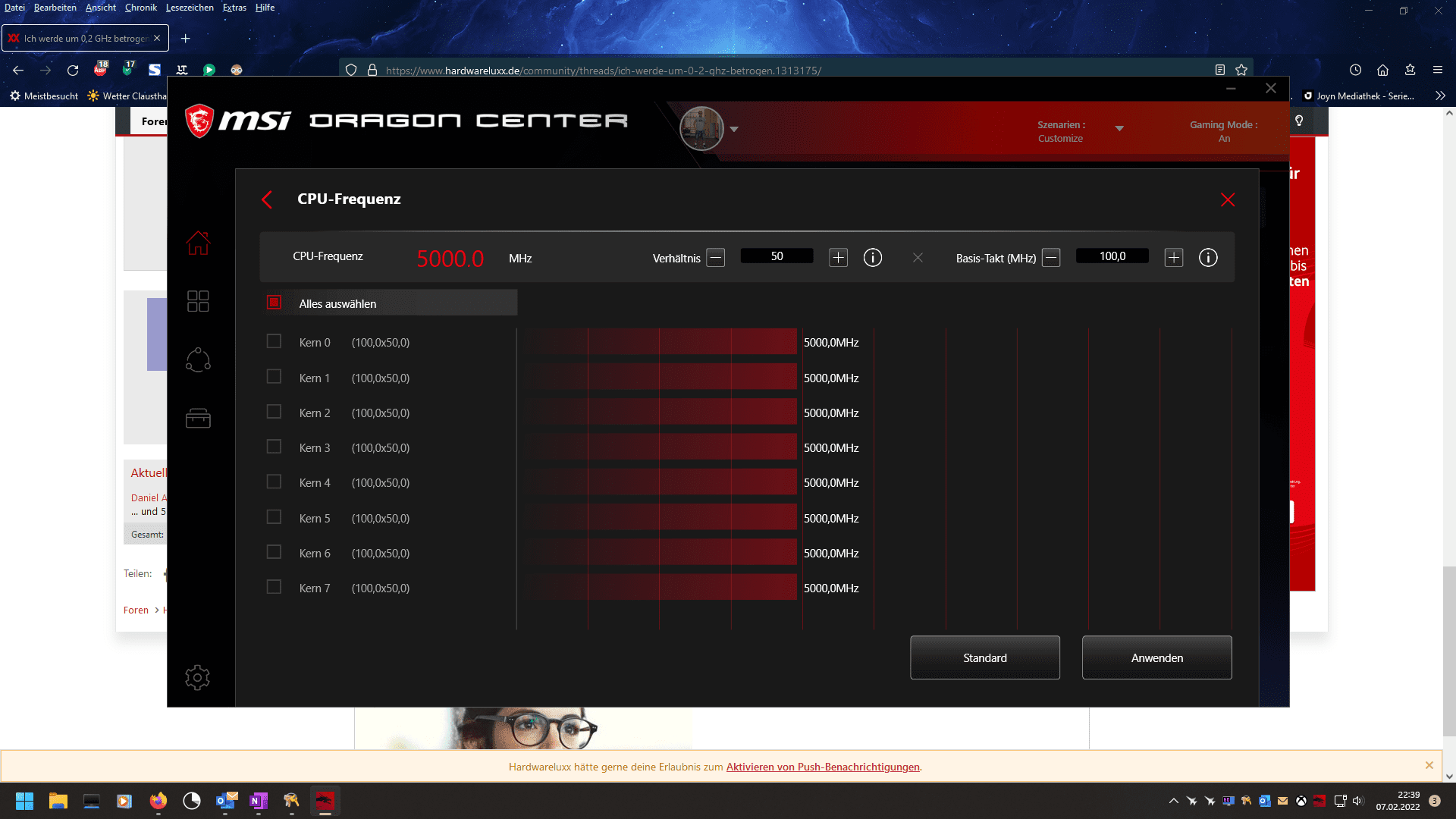Open the Chronik menu in Firefox
The width and height of the screenshot is (1456, 819).
tap(141, 8)
